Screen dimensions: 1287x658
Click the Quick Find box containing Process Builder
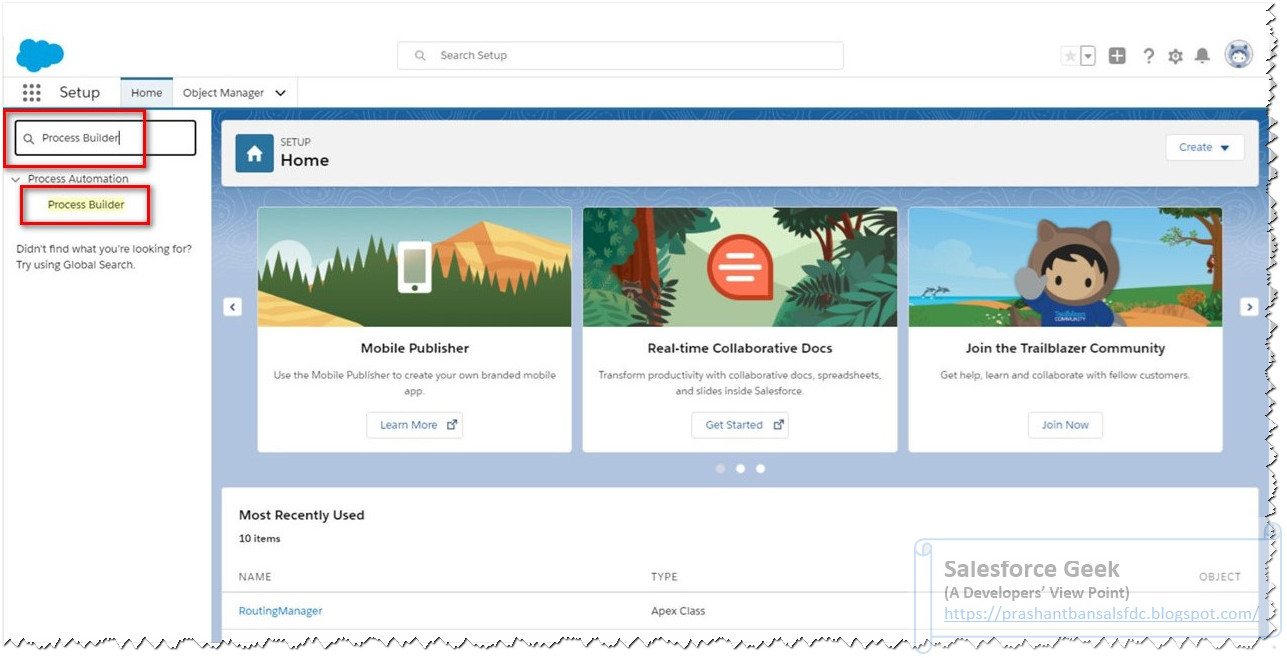(x=105, y=138)
